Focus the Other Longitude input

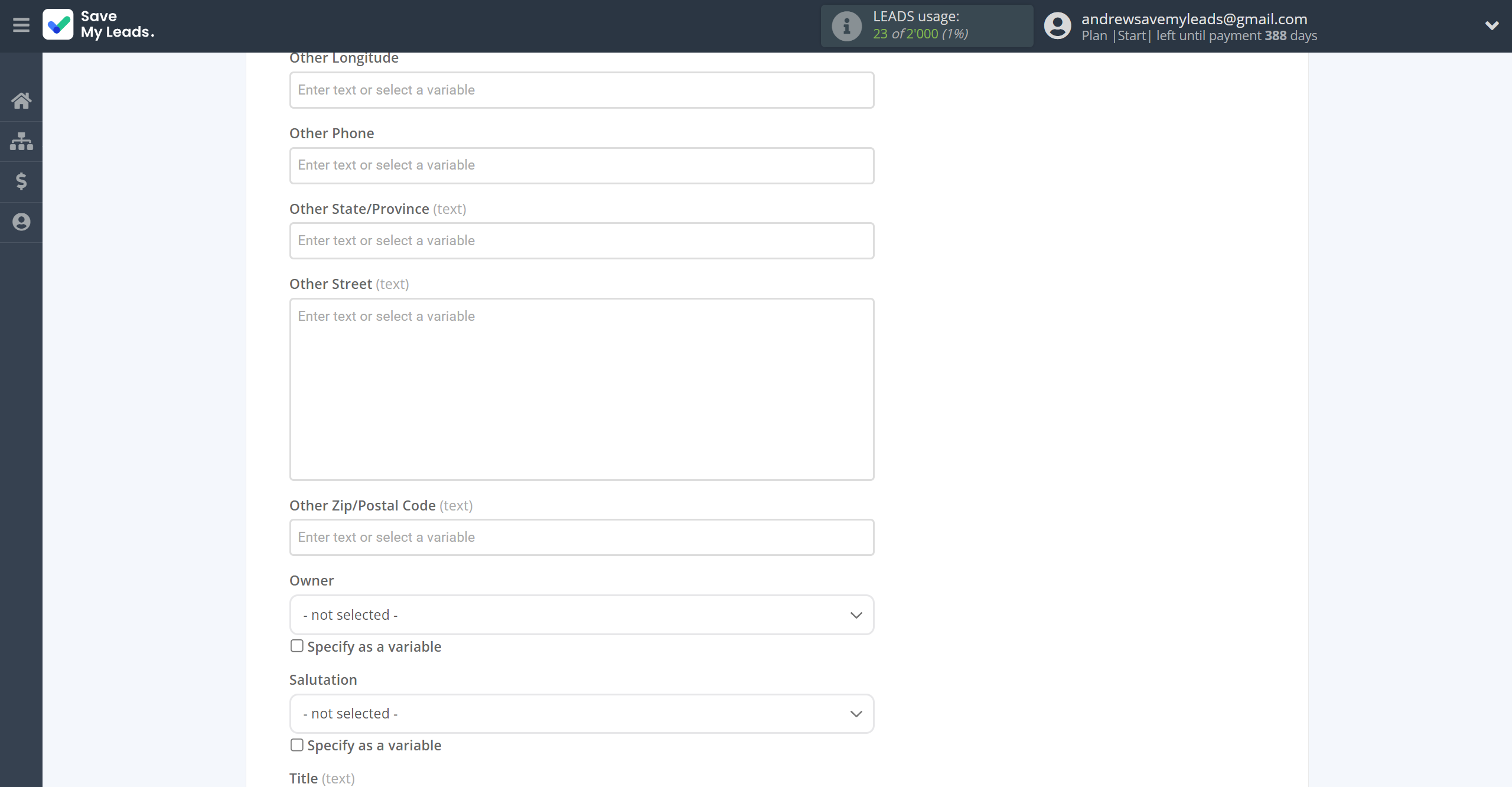pyautogui.click(x=582, y=90)
